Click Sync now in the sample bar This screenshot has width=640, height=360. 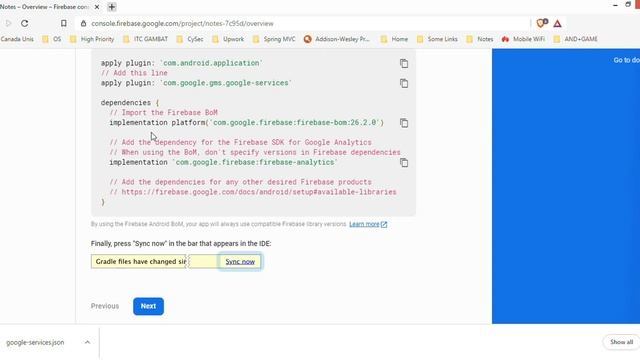tap(240, 262)
